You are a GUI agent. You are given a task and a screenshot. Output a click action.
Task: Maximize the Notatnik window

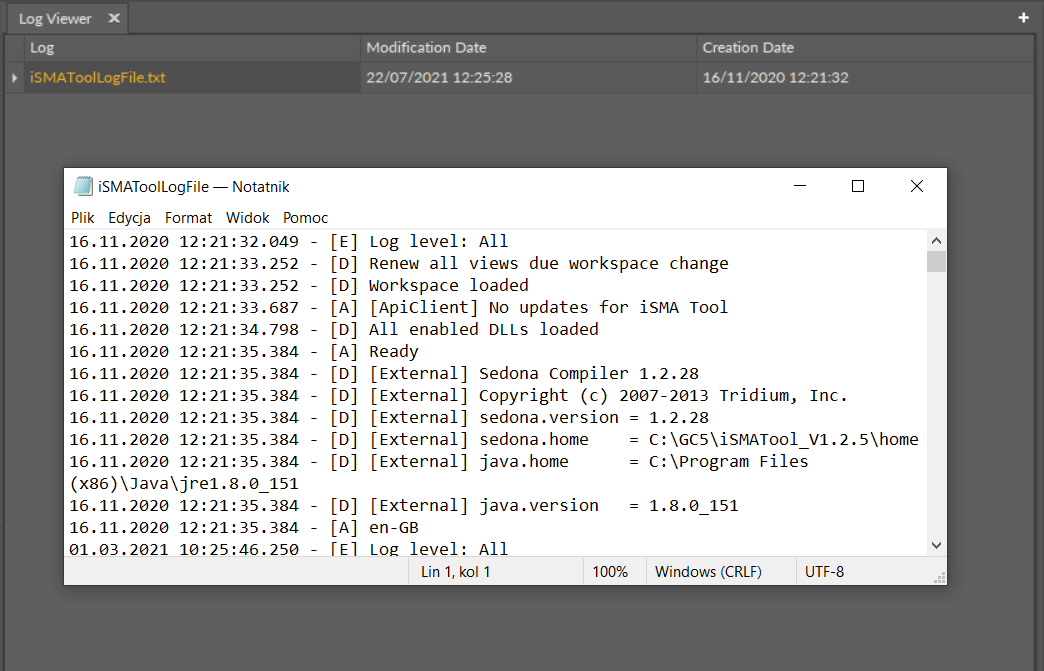tap(857, 186)
